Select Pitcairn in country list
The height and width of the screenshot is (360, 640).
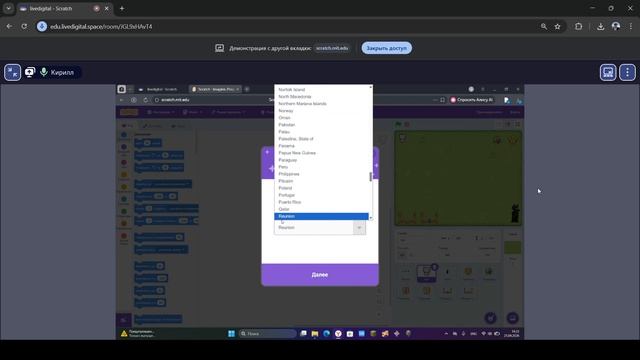pyautogui.click(x=321, y=181)
